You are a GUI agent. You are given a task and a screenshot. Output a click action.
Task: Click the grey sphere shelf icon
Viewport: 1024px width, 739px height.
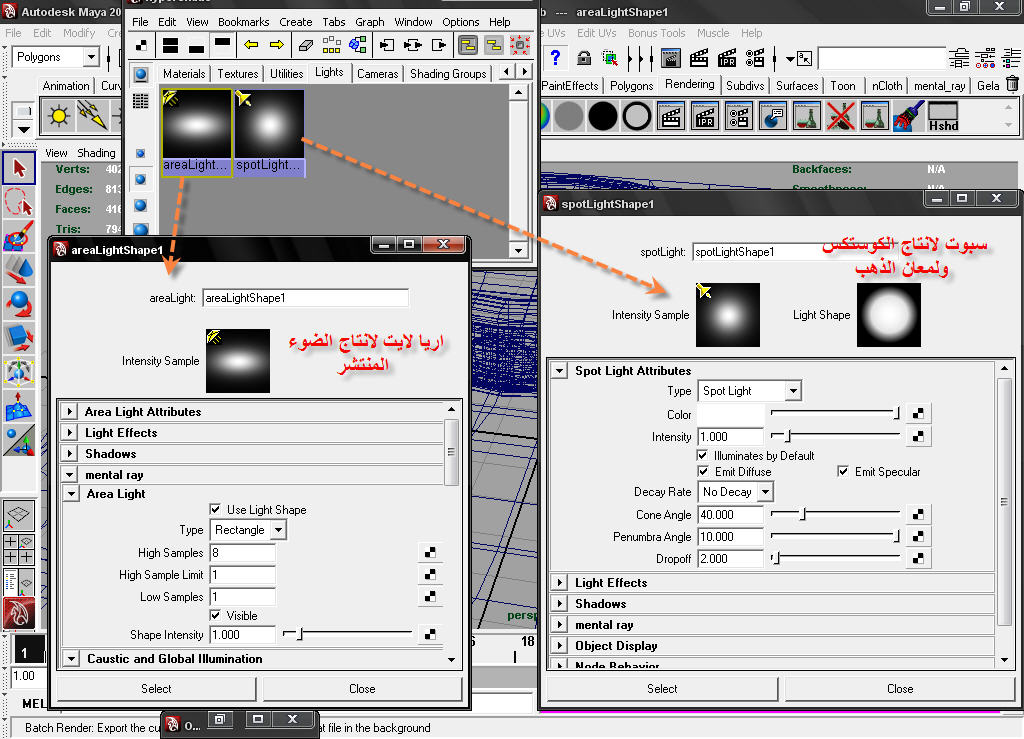coord(568,116)
